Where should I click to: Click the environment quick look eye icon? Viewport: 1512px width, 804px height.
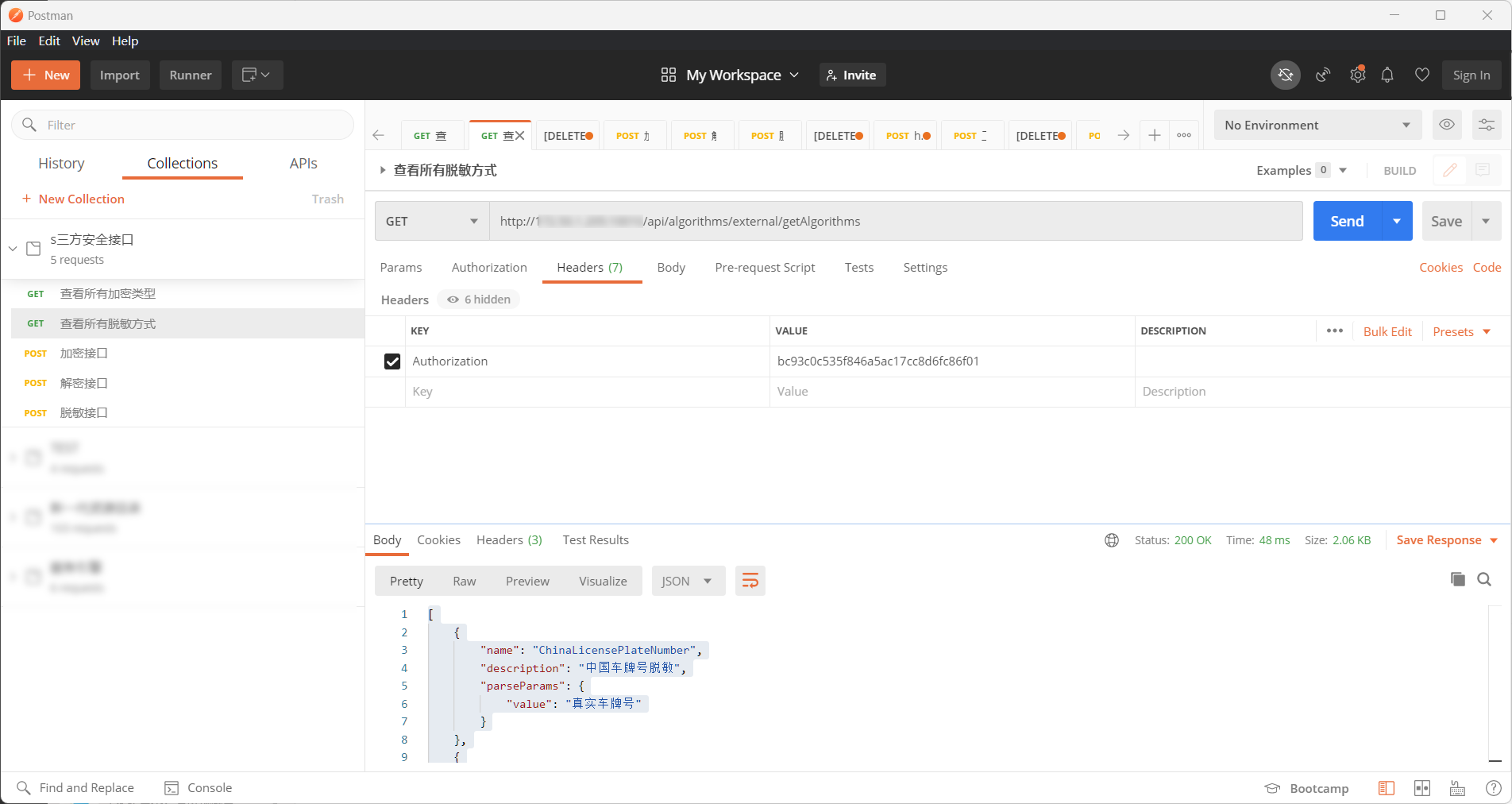click(1447, 125)
